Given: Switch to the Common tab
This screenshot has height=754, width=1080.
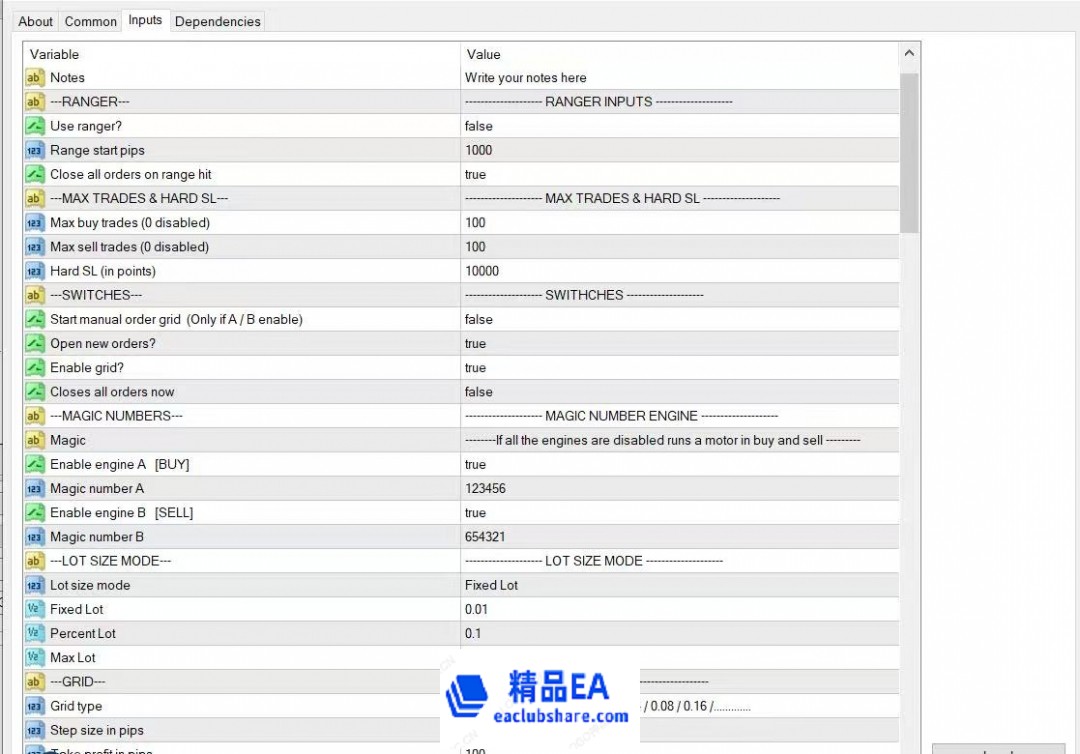Looking at the screenshot, I should (91, 21).
